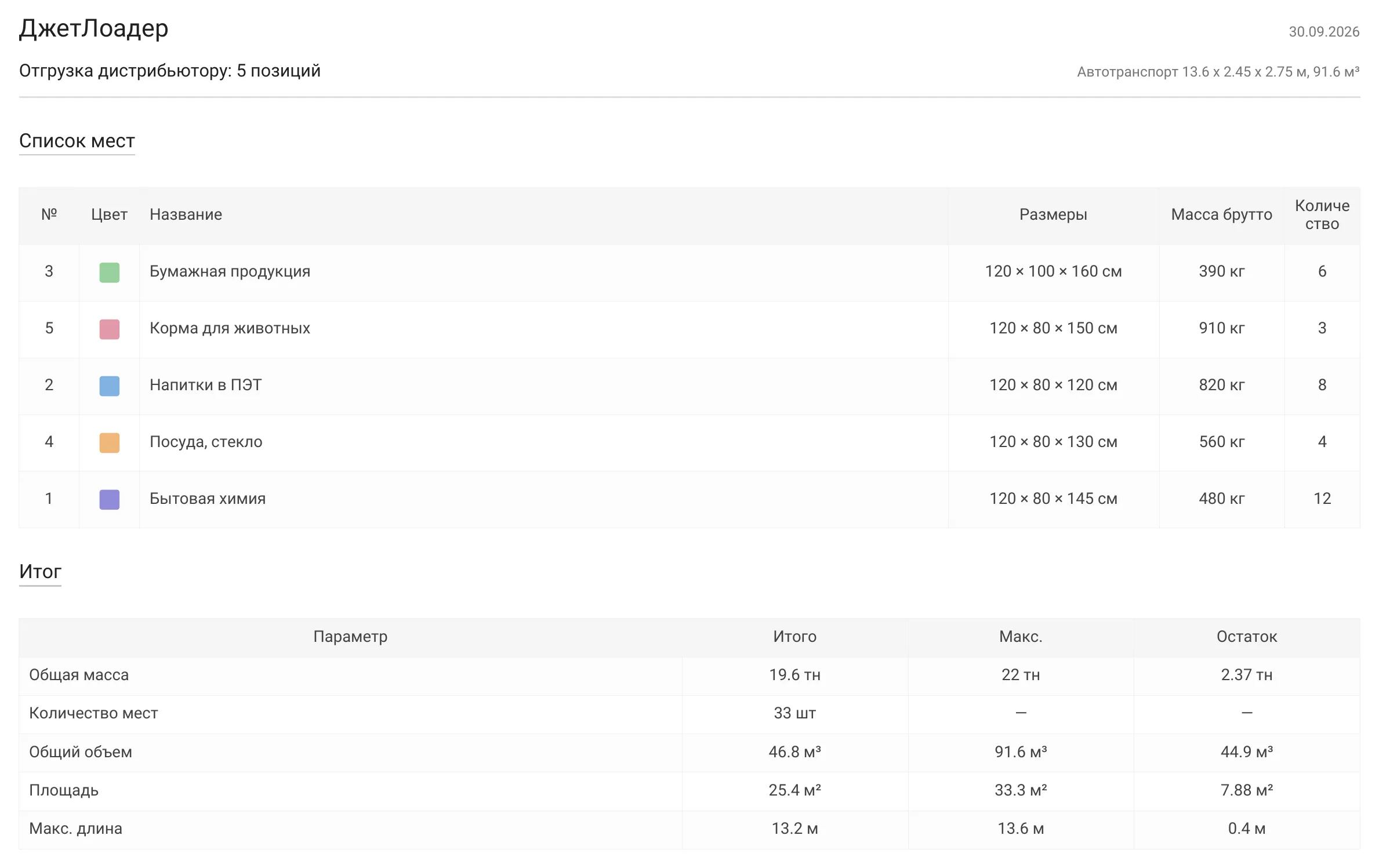Click the pink swatch for Корма для животных

point(109,329)
